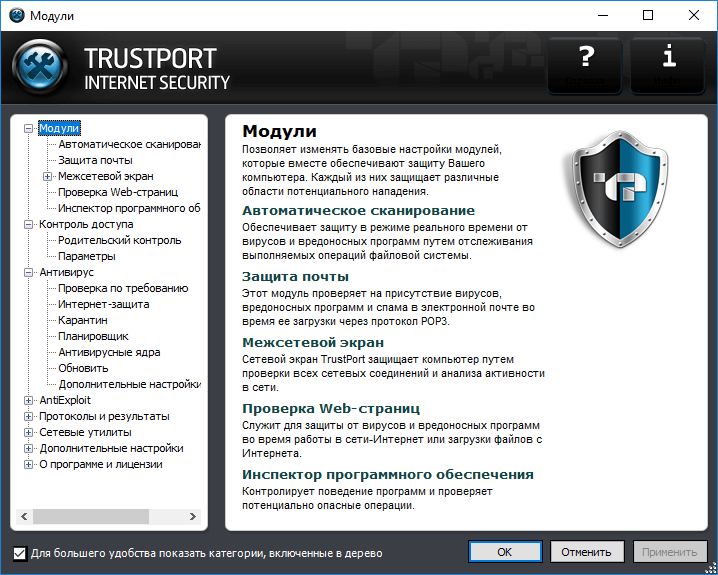
Task: Expand the Дополнительные настройки root node
Action: point(28,449)
